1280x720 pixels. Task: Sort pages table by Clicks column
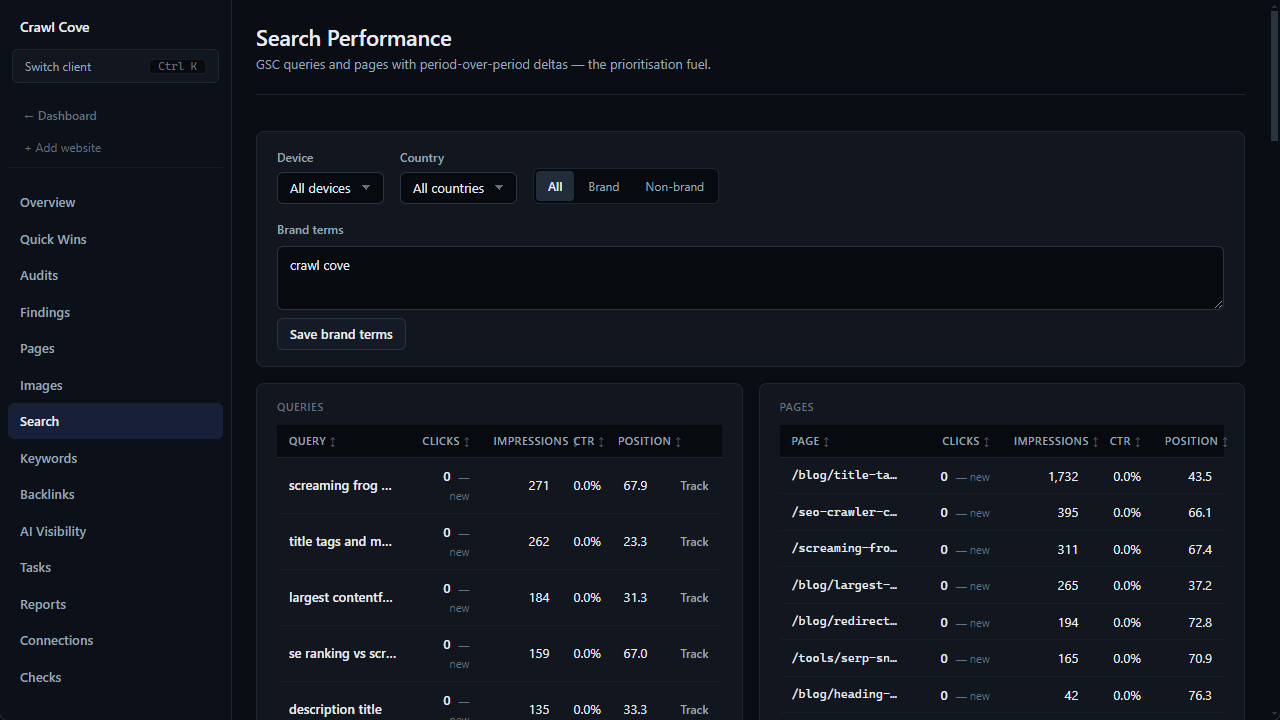pos(966,441)
